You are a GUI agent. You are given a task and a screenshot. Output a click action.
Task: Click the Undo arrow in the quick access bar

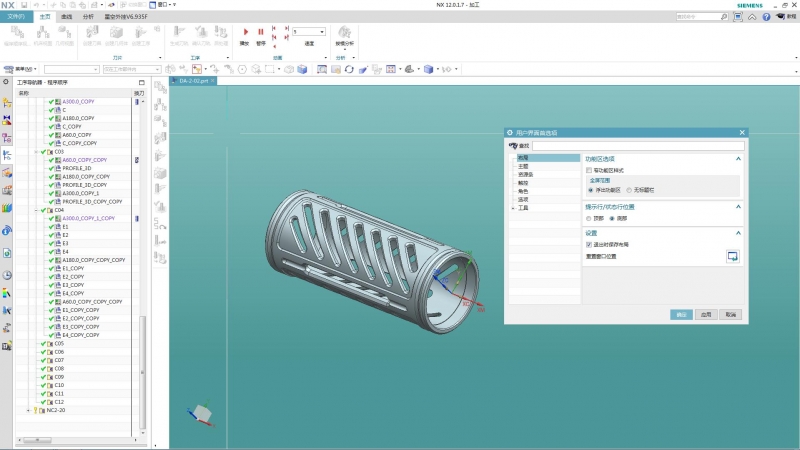pyautogui.click(x=36, y=5)
